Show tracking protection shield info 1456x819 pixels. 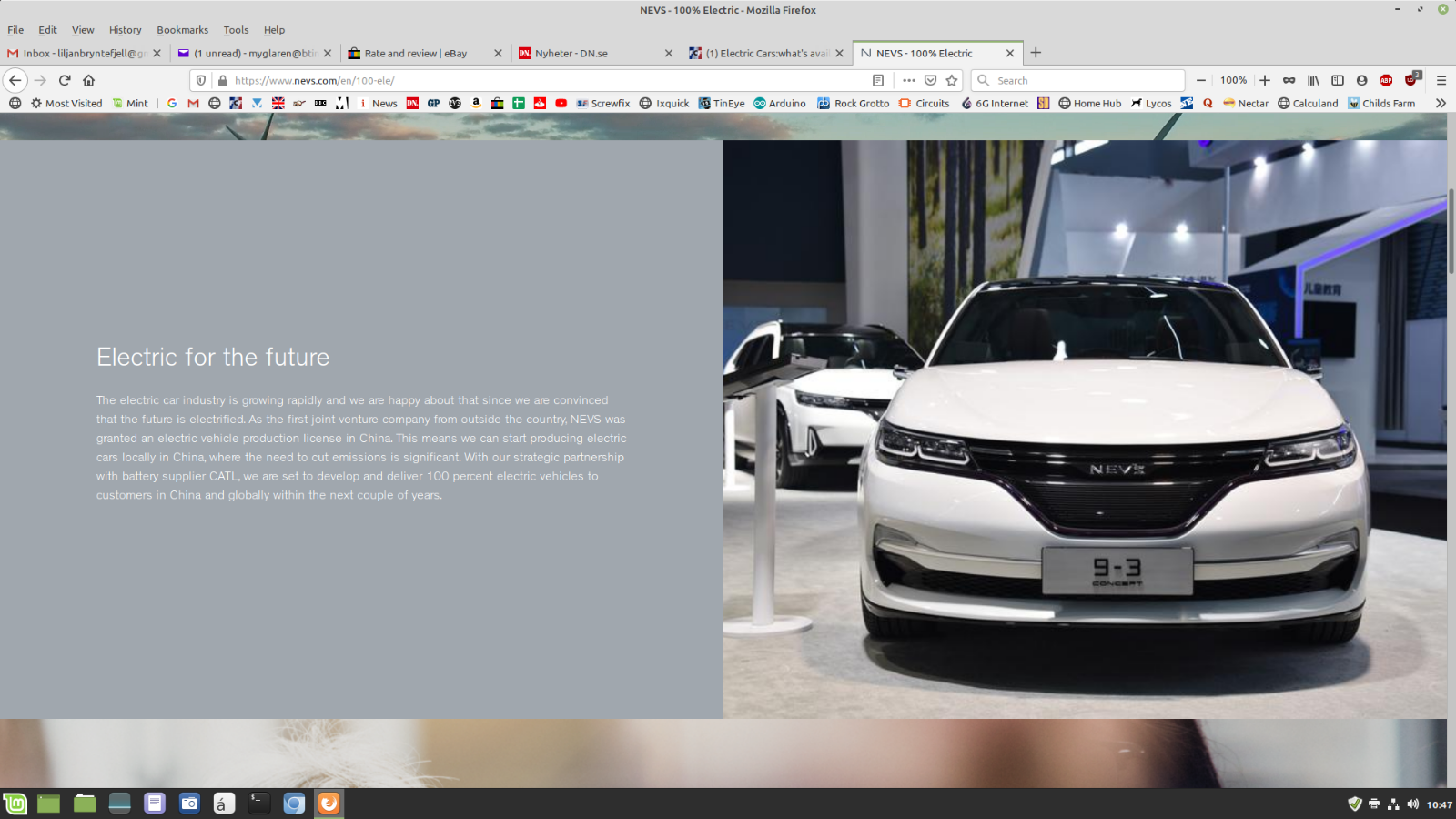click(201, 80)
